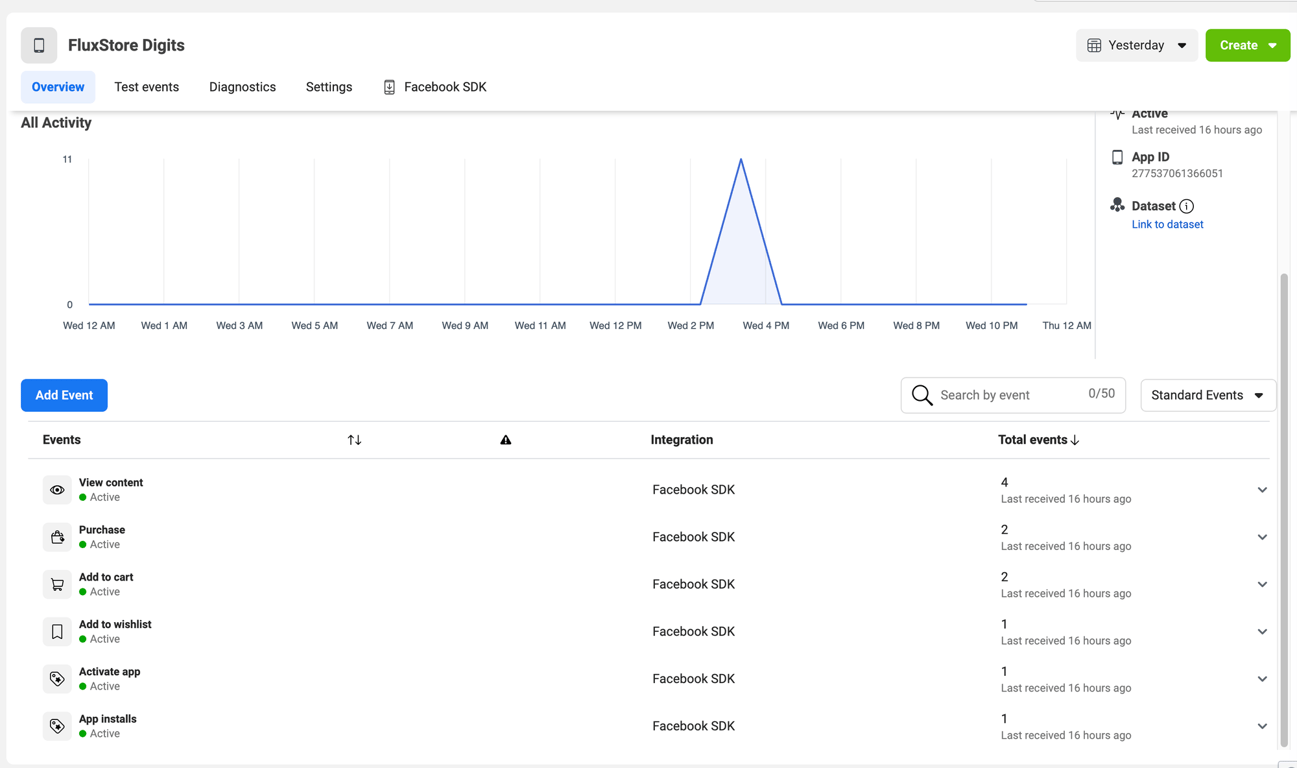Click the Add Event button
This screenshot has width=1297, height=768.
(64, 395)
